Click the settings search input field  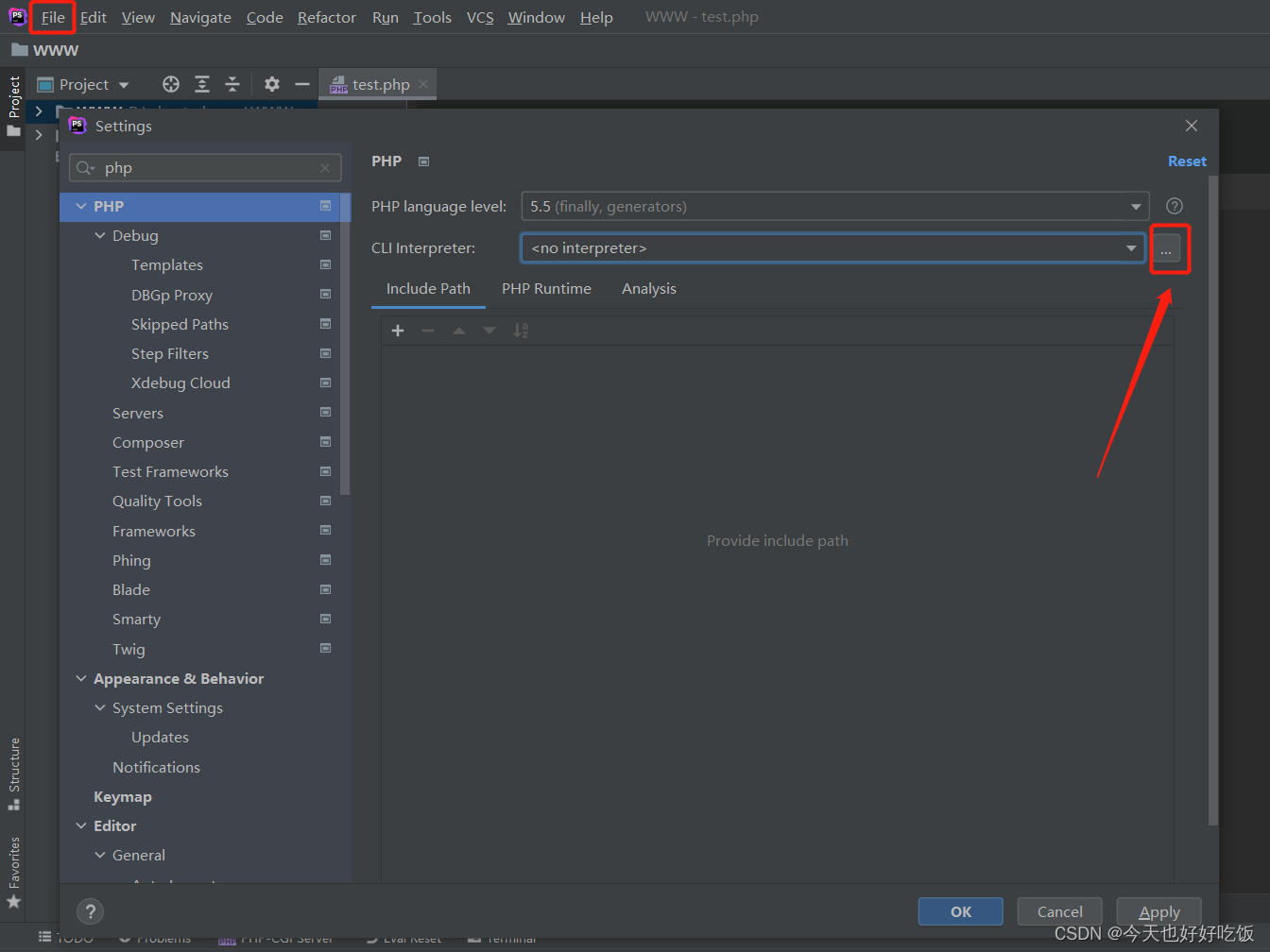tap(205, 168)
